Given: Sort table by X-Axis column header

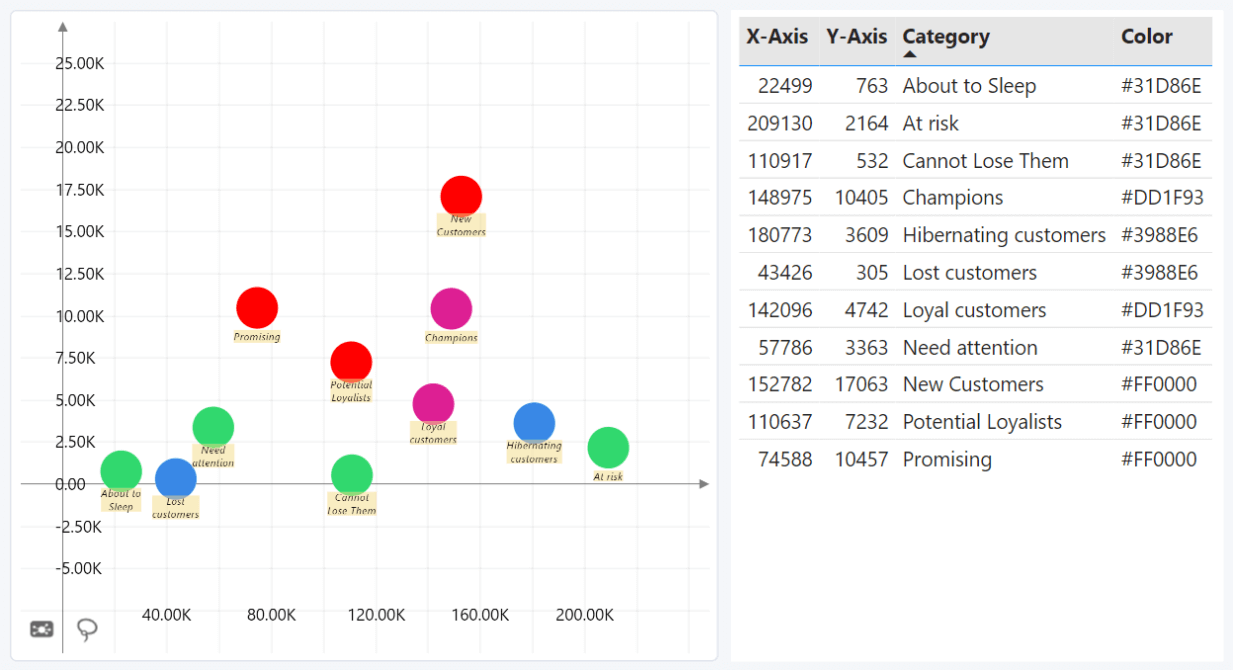Looking at the screenshot, I should coord(777,37).
